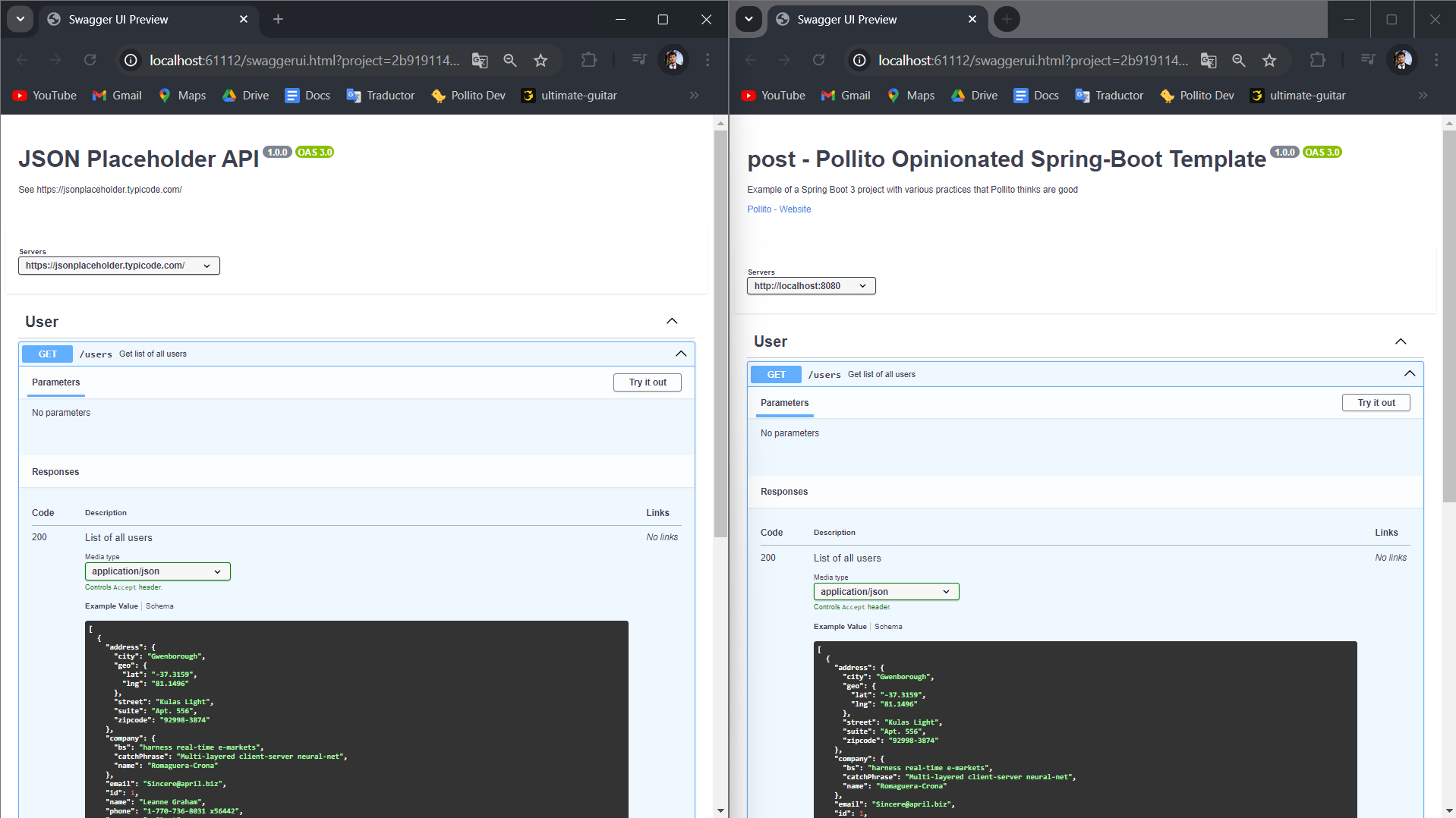This screenshot has height=818, width=1456.
Task: Open Chrome three-dot menu in right window
Action: coord(1436,60)
